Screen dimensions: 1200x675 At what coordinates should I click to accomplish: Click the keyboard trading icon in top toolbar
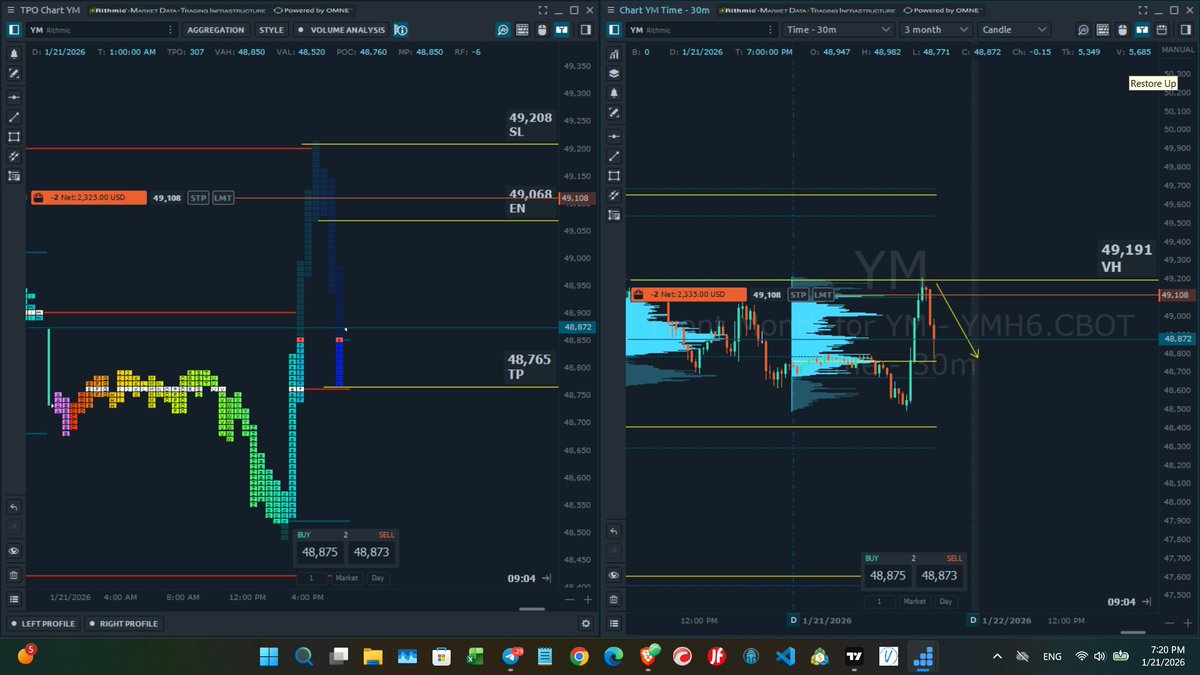pyautogui.click(x=522, y=30)
